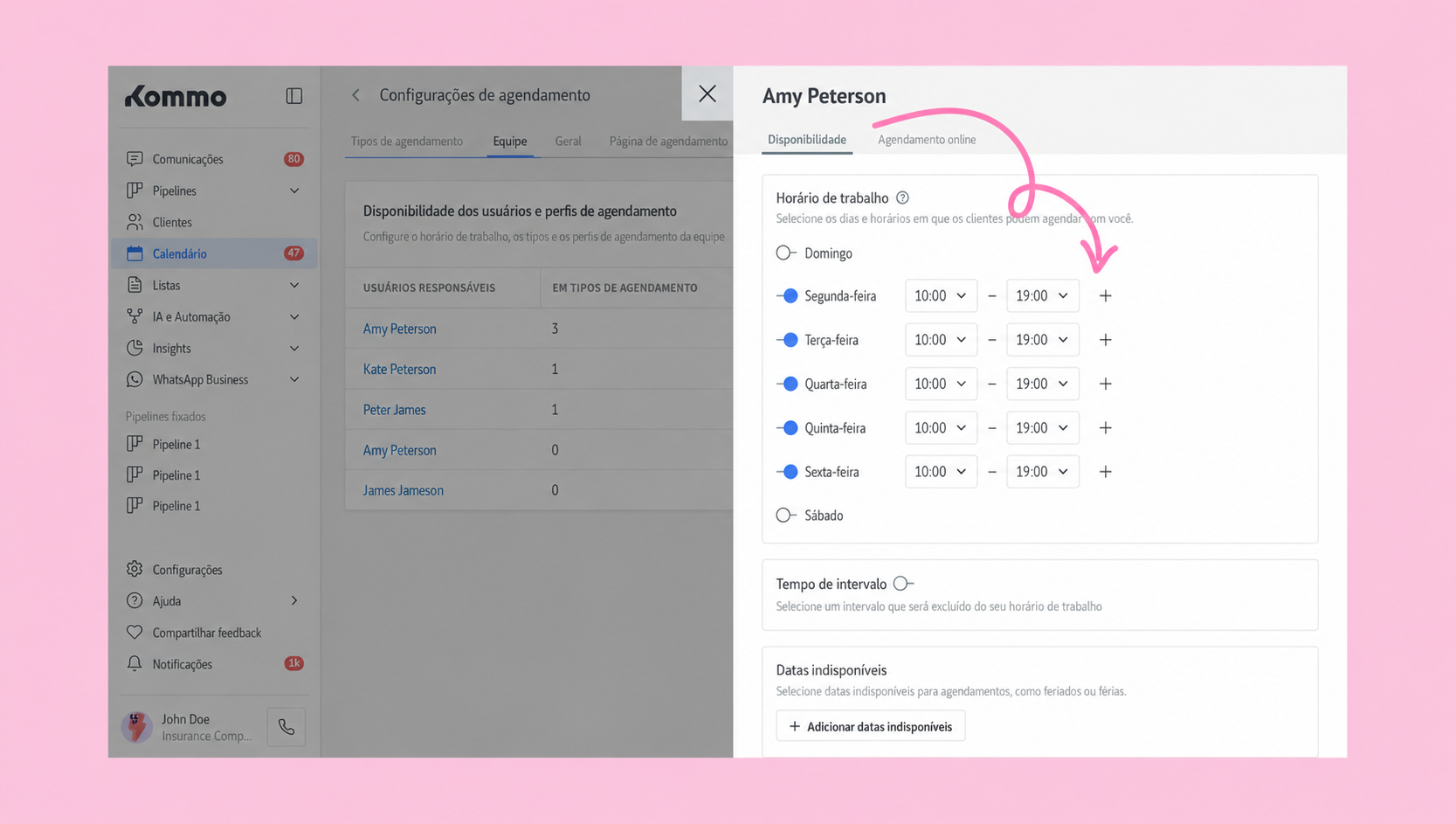Disable the Sexta-feira toggle
Screen dimensions: 1456x824
[787, 472]
